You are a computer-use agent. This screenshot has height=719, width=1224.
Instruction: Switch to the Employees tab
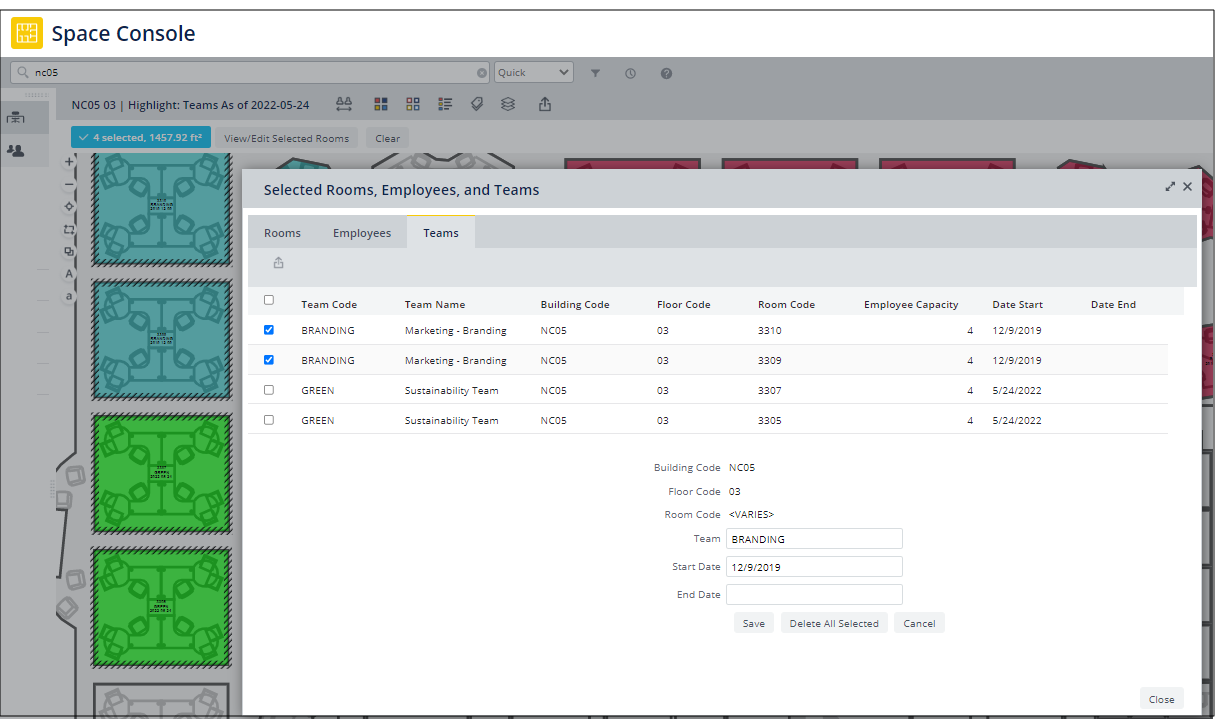point(362,233)
